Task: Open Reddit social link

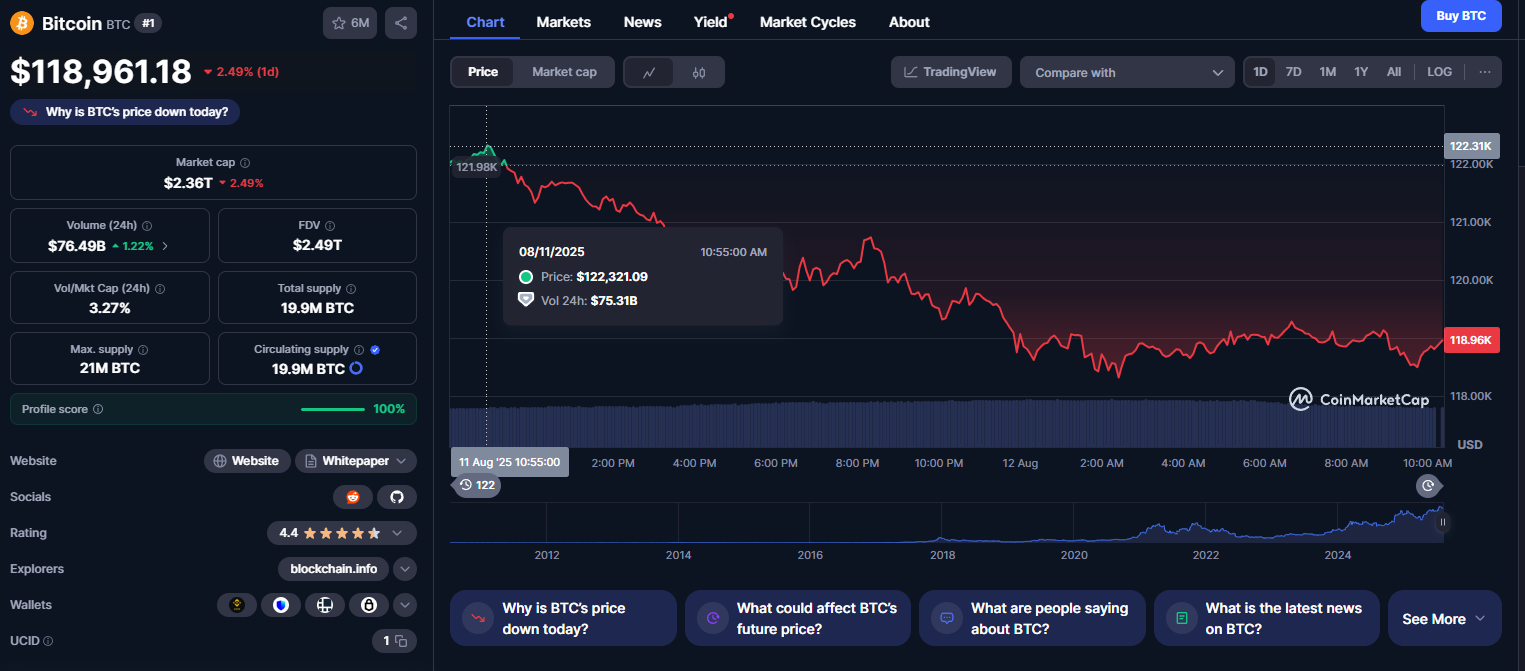Action: 353,497
